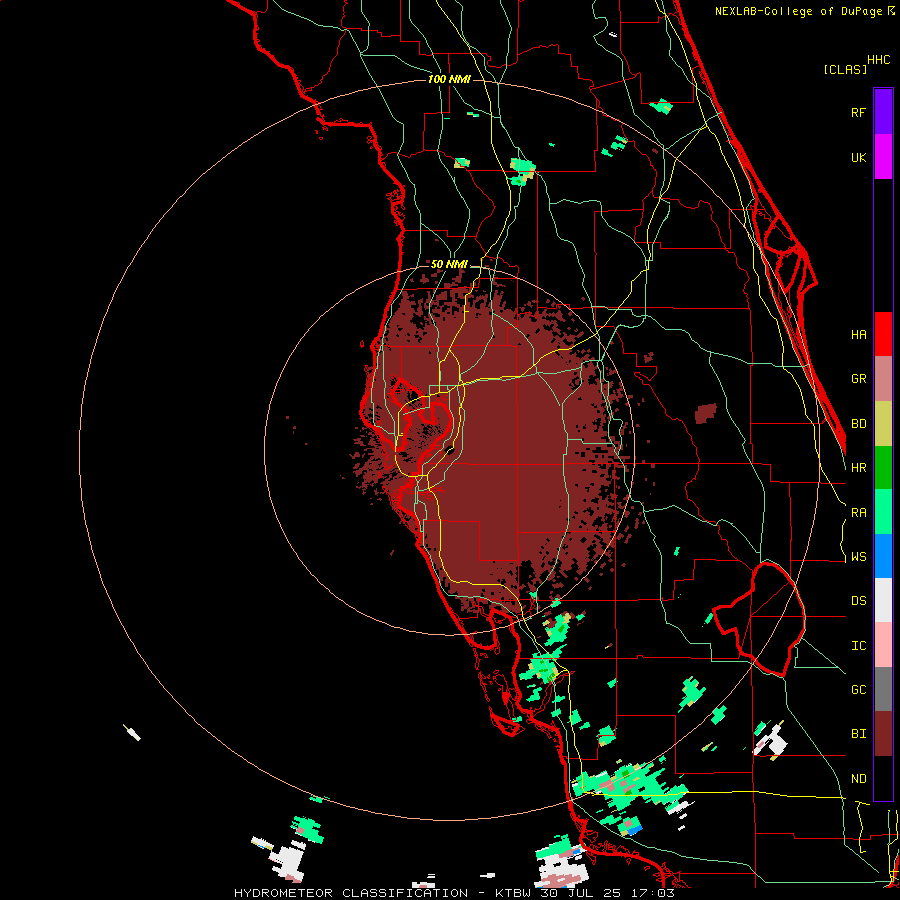Click the RF legend label

click(x=858, y=112)
